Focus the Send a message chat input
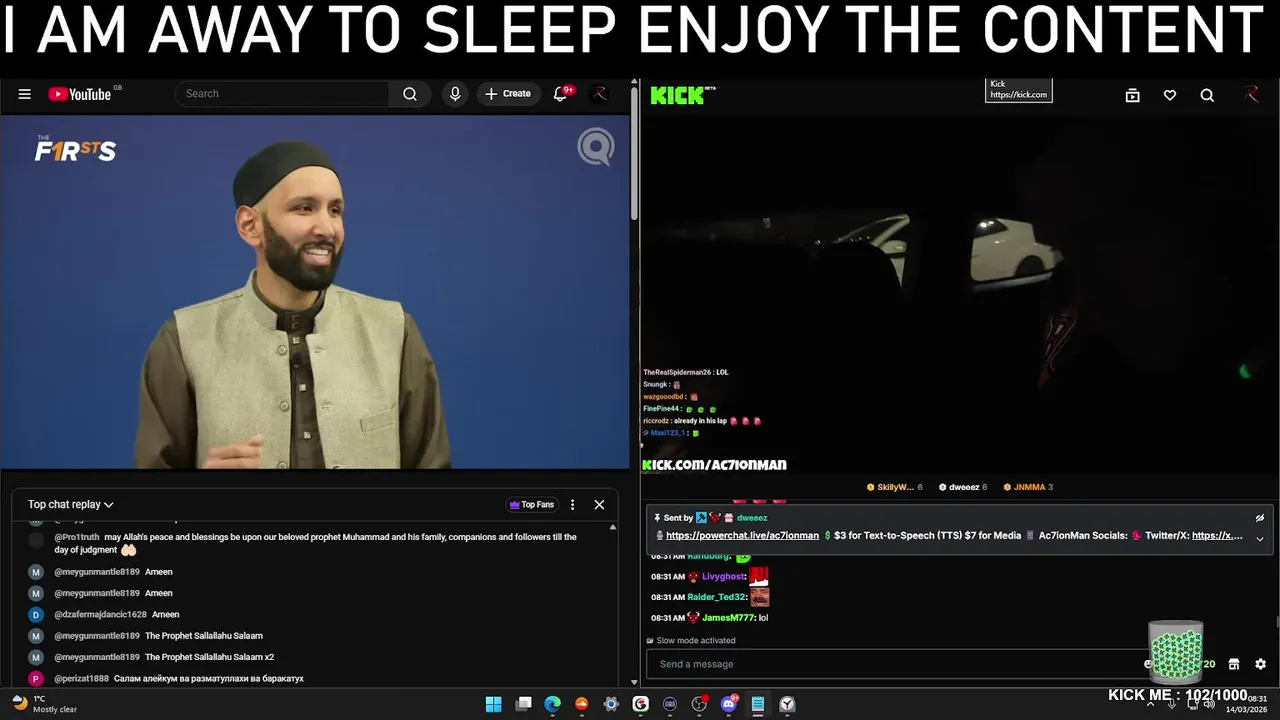Viewport: 1280px width, 720px height. (x=895, y=664)
